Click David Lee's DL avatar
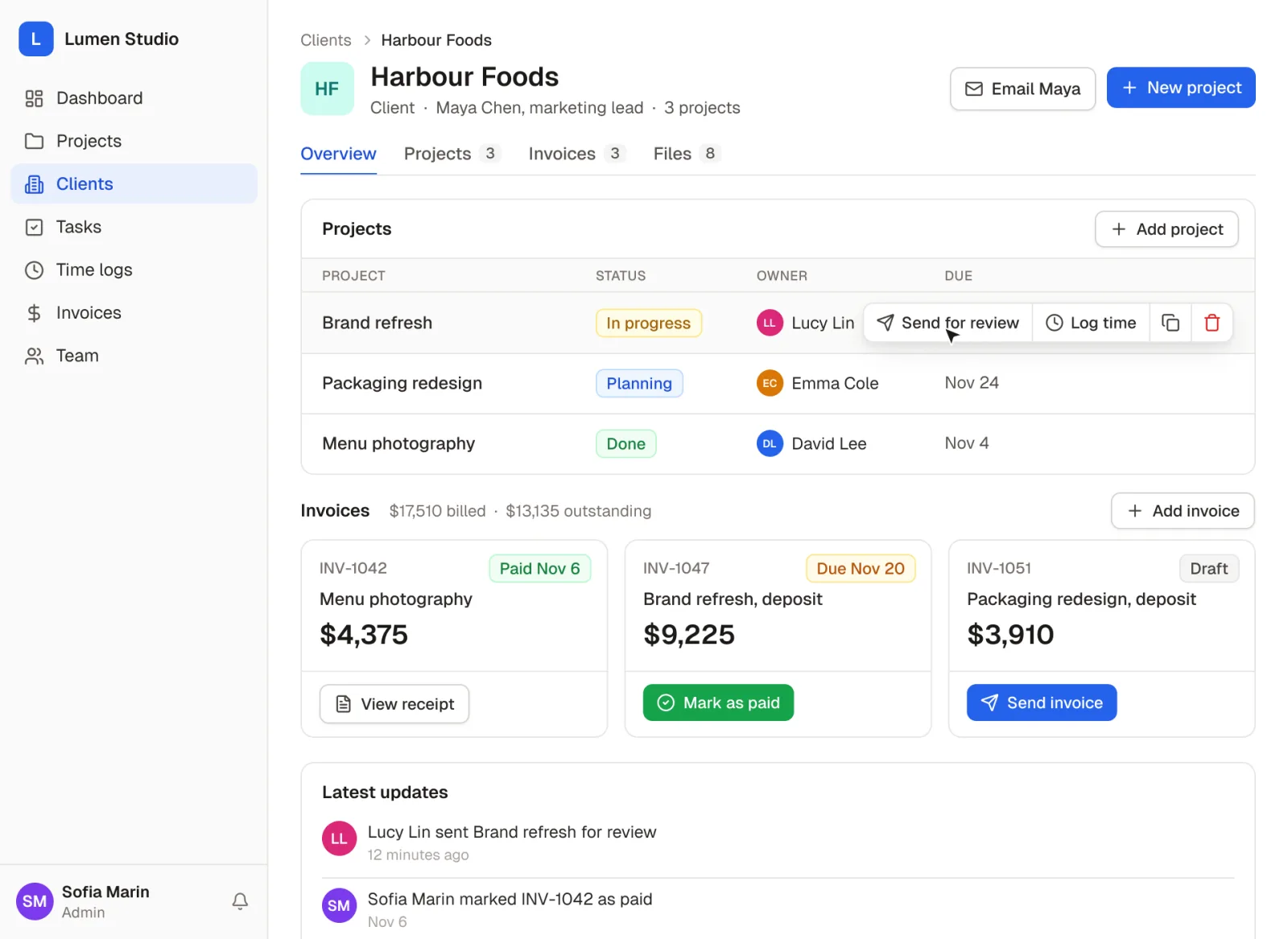The image size is (1288, 939). point(770,443)
